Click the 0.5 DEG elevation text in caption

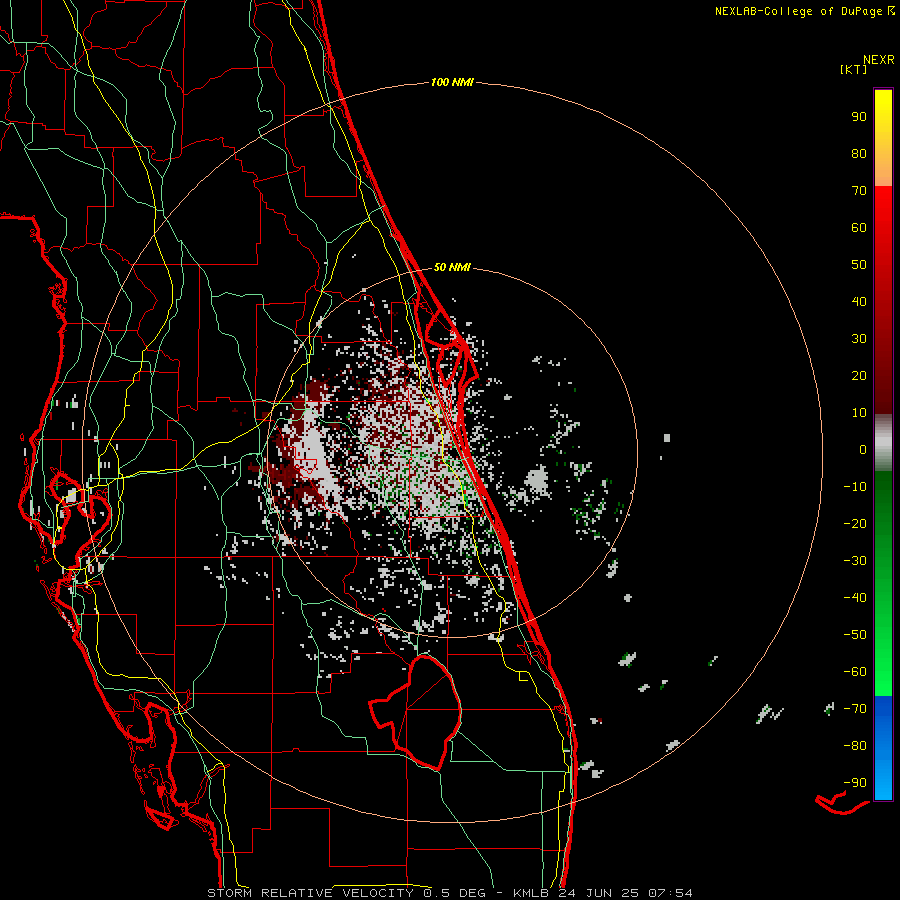455,893
